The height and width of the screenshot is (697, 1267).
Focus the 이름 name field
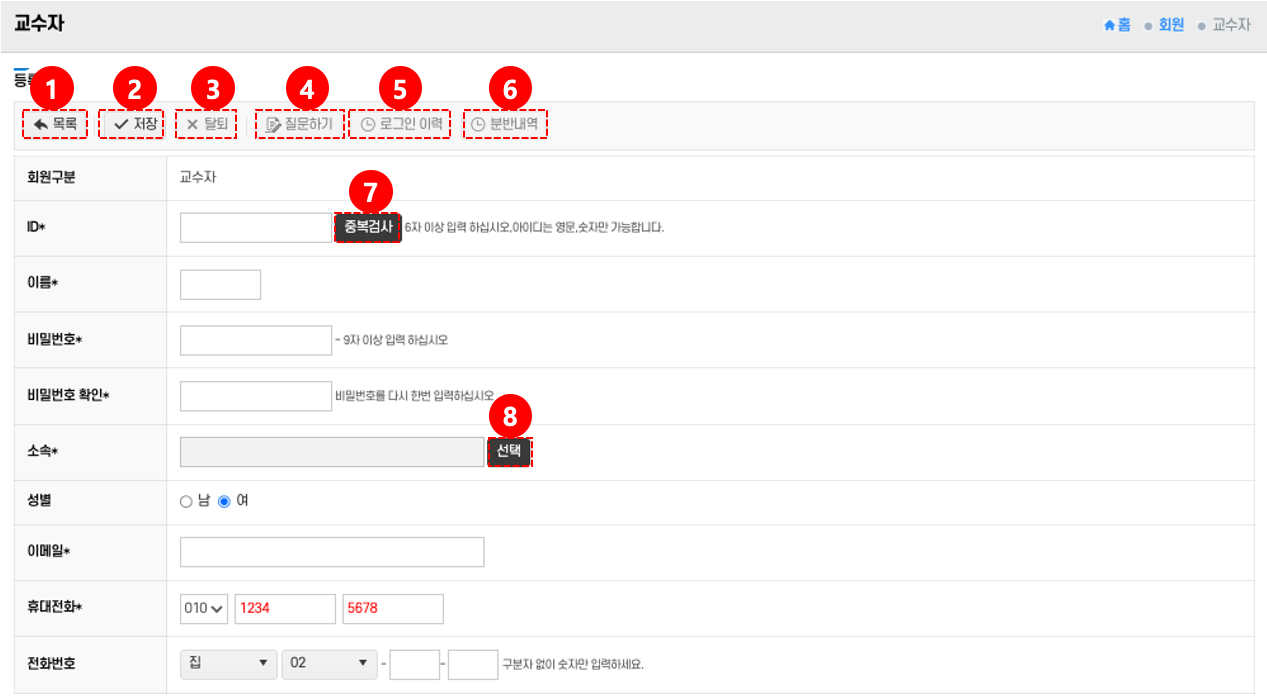pyautogui.click(x=220, y=284)
